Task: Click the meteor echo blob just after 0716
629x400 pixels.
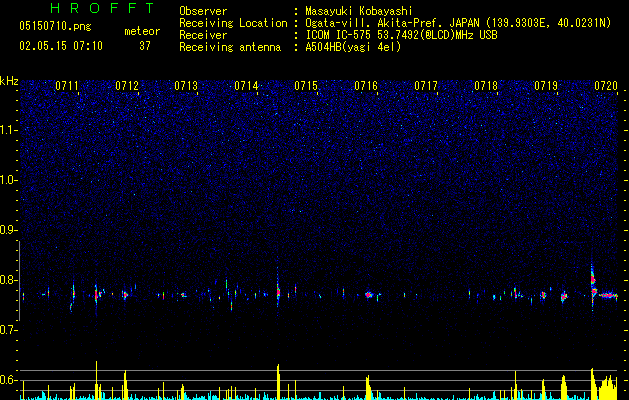Action: click(x=369, y=295)
